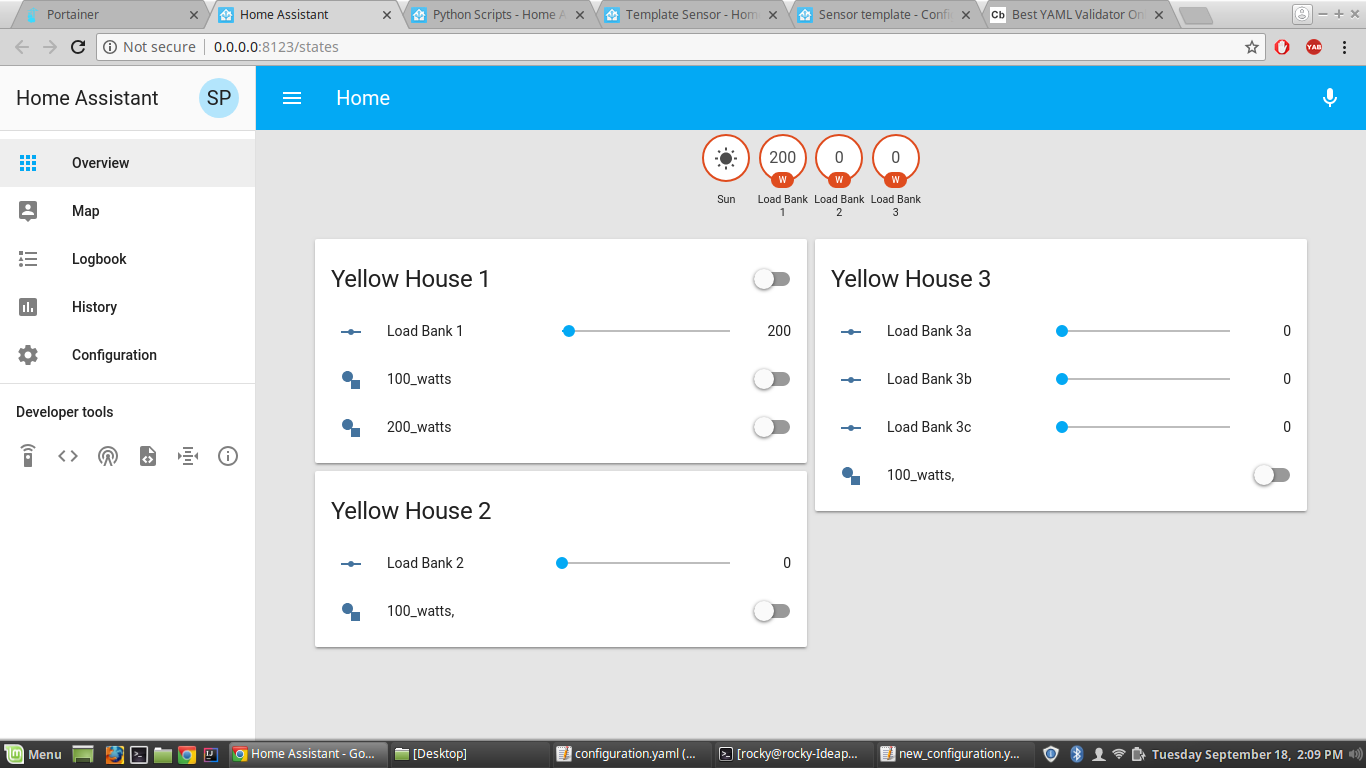The height and width of the screenshot is (768, 1366).
Task: Click the Load Bank 1 slider
Action: [646, 331]
